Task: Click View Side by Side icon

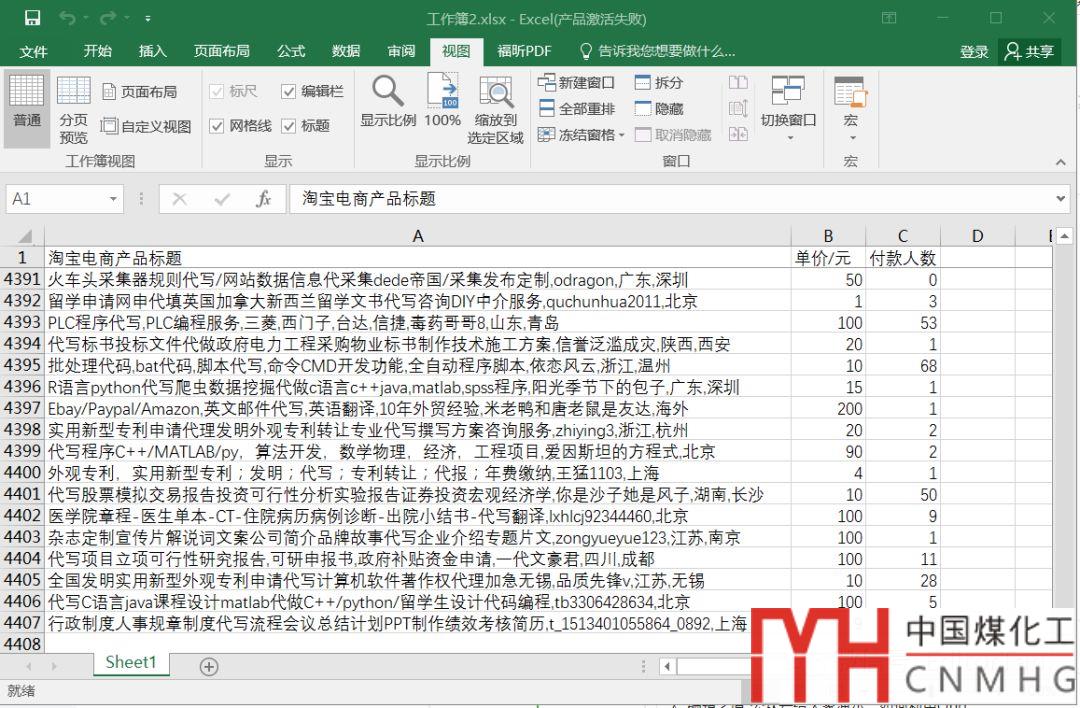Action: coord(738,83)
